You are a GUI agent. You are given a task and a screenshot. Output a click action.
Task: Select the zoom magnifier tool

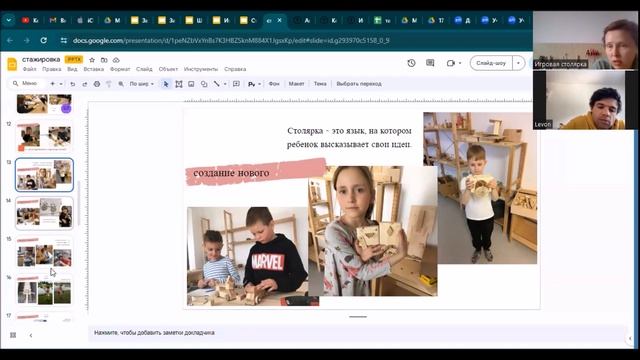(121, 84)
